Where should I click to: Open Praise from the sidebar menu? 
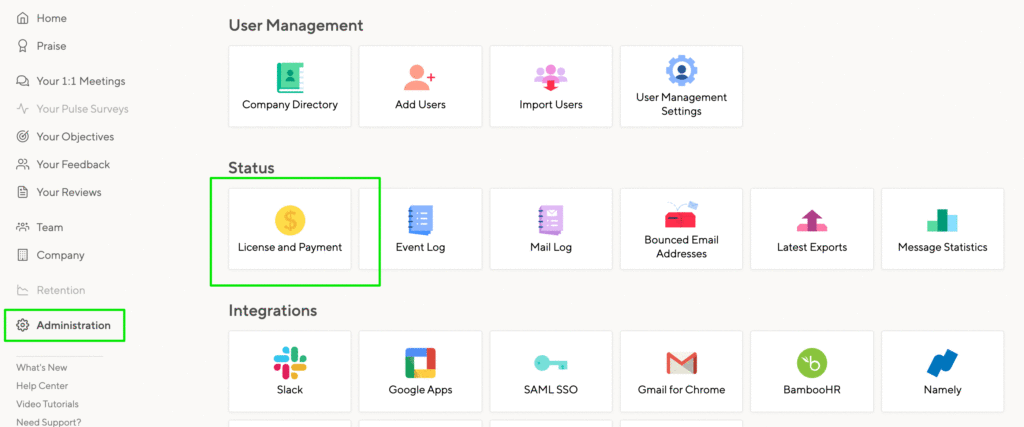click(x=51, y=46)
